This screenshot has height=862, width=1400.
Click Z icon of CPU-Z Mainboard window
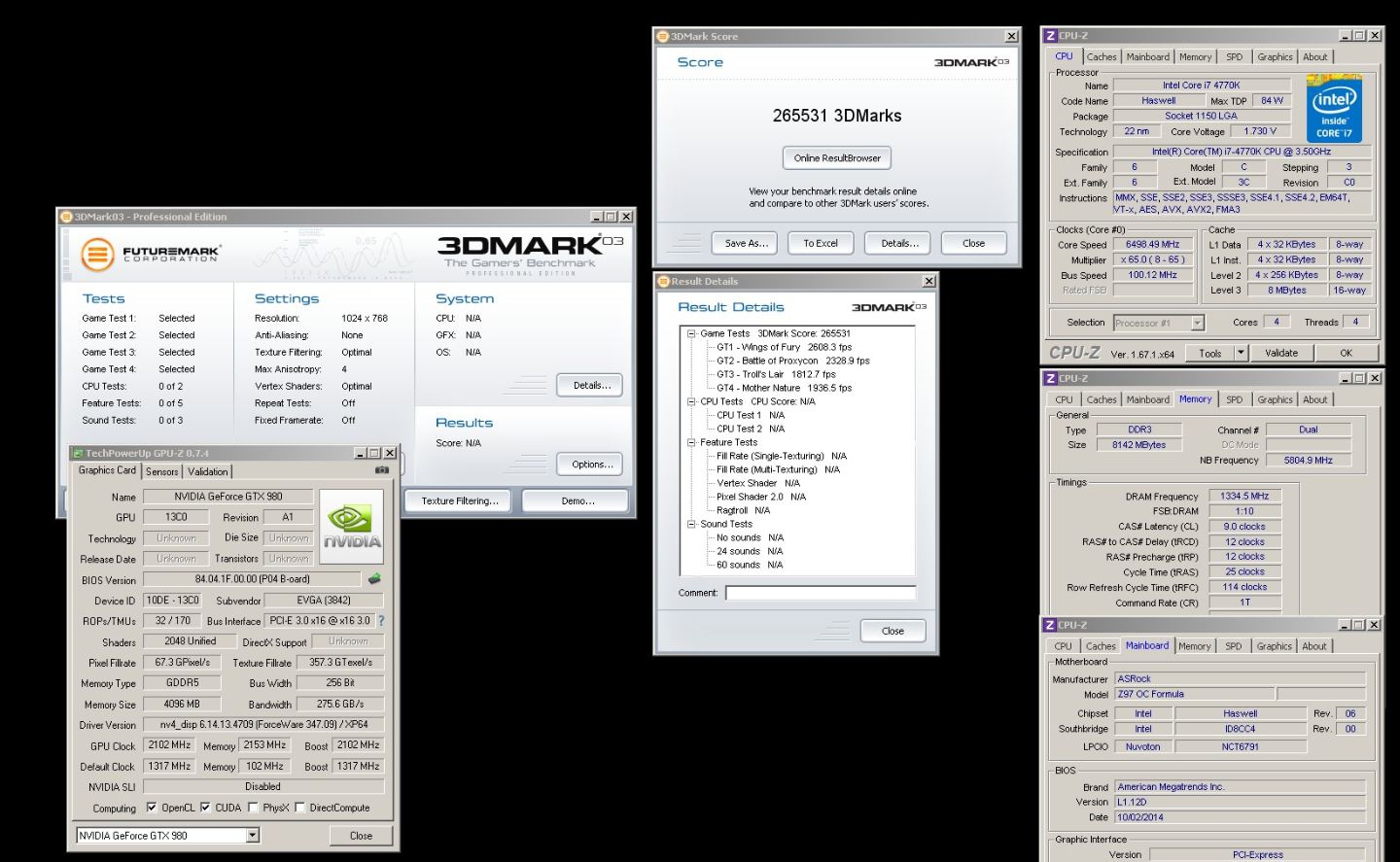click(x=1050, y=625)
